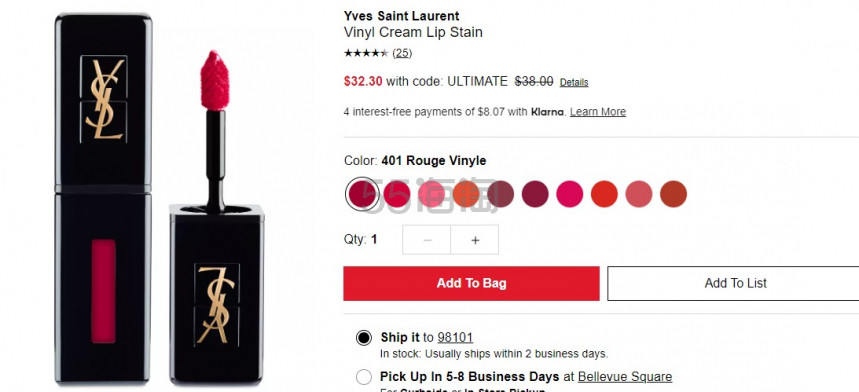Select the fourth orange-coral color swatch

click(x=466, y=194)
